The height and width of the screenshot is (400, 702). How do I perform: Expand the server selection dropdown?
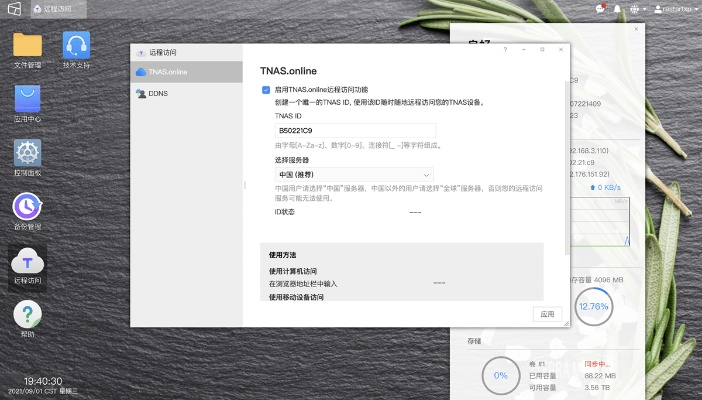pyautogui.click(x=354, y=175)
